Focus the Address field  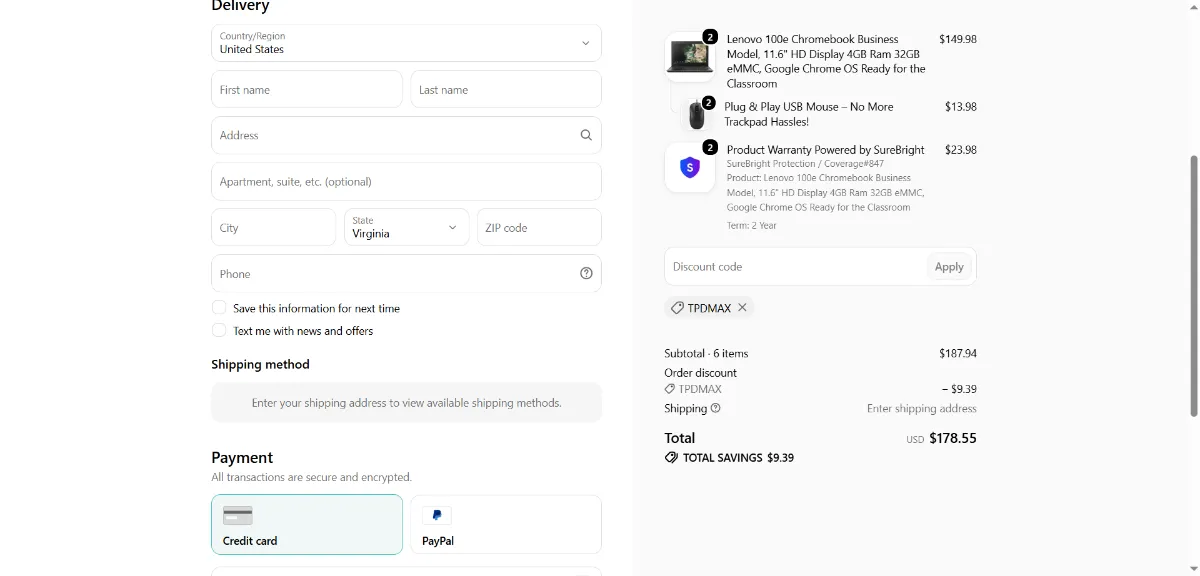click(x=406, y=135)
